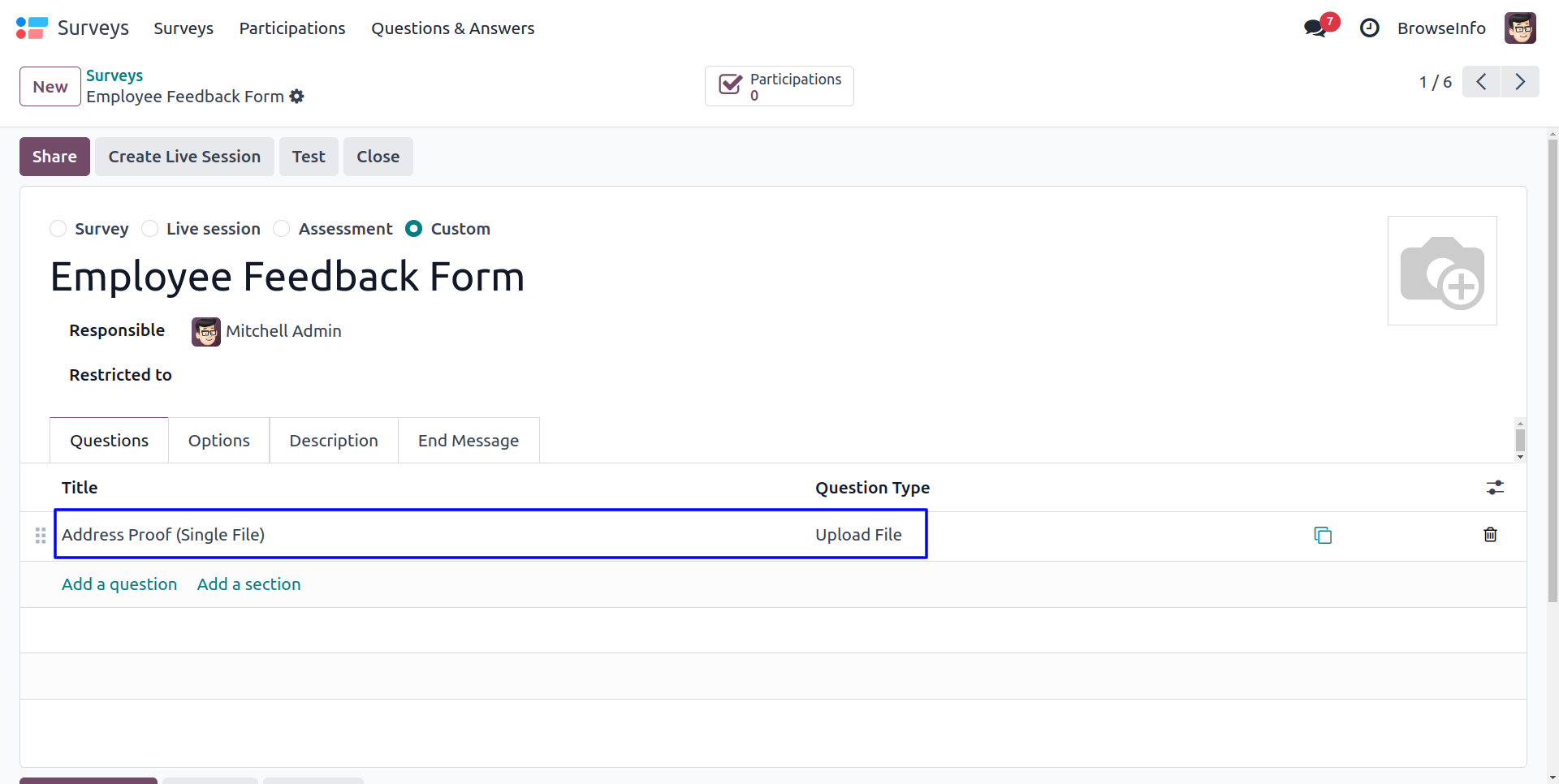Select the Assessment radio option
The width and height of the screenshot is (1559, 784).
point(282,229)
